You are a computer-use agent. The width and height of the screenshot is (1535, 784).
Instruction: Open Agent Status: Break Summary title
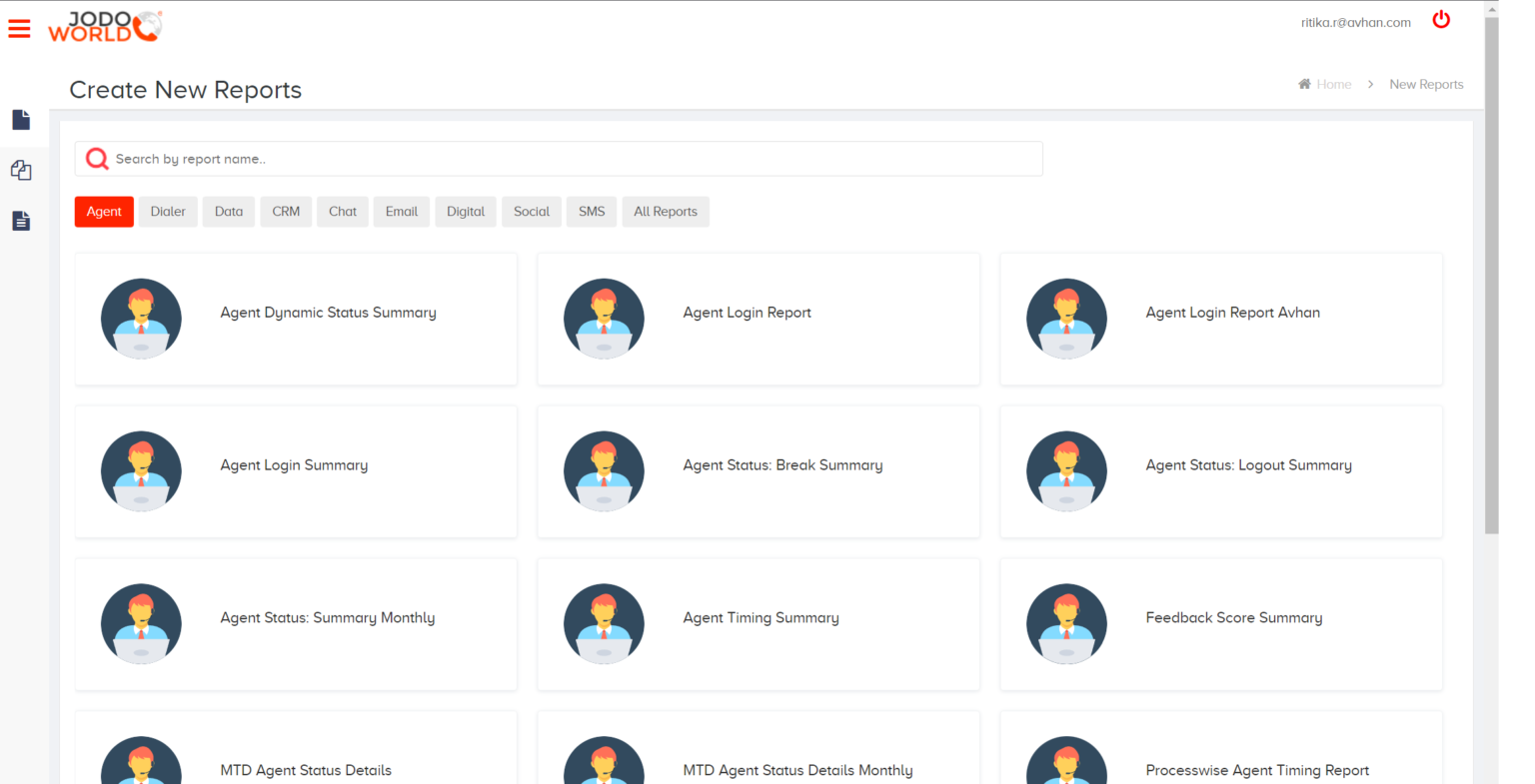pos(782,465)
